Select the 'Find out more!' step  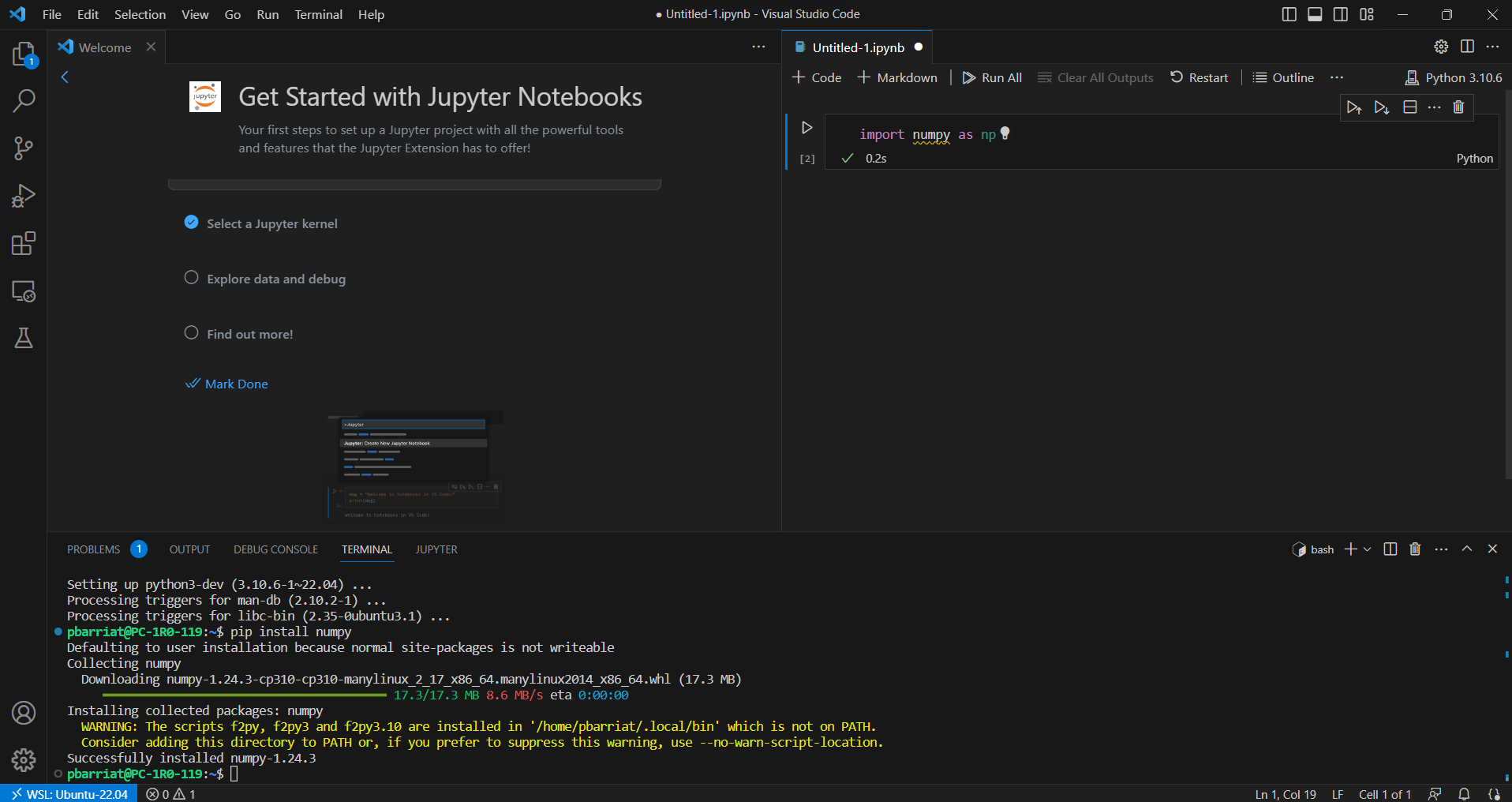pyautogui.click(x=249, y=335)
